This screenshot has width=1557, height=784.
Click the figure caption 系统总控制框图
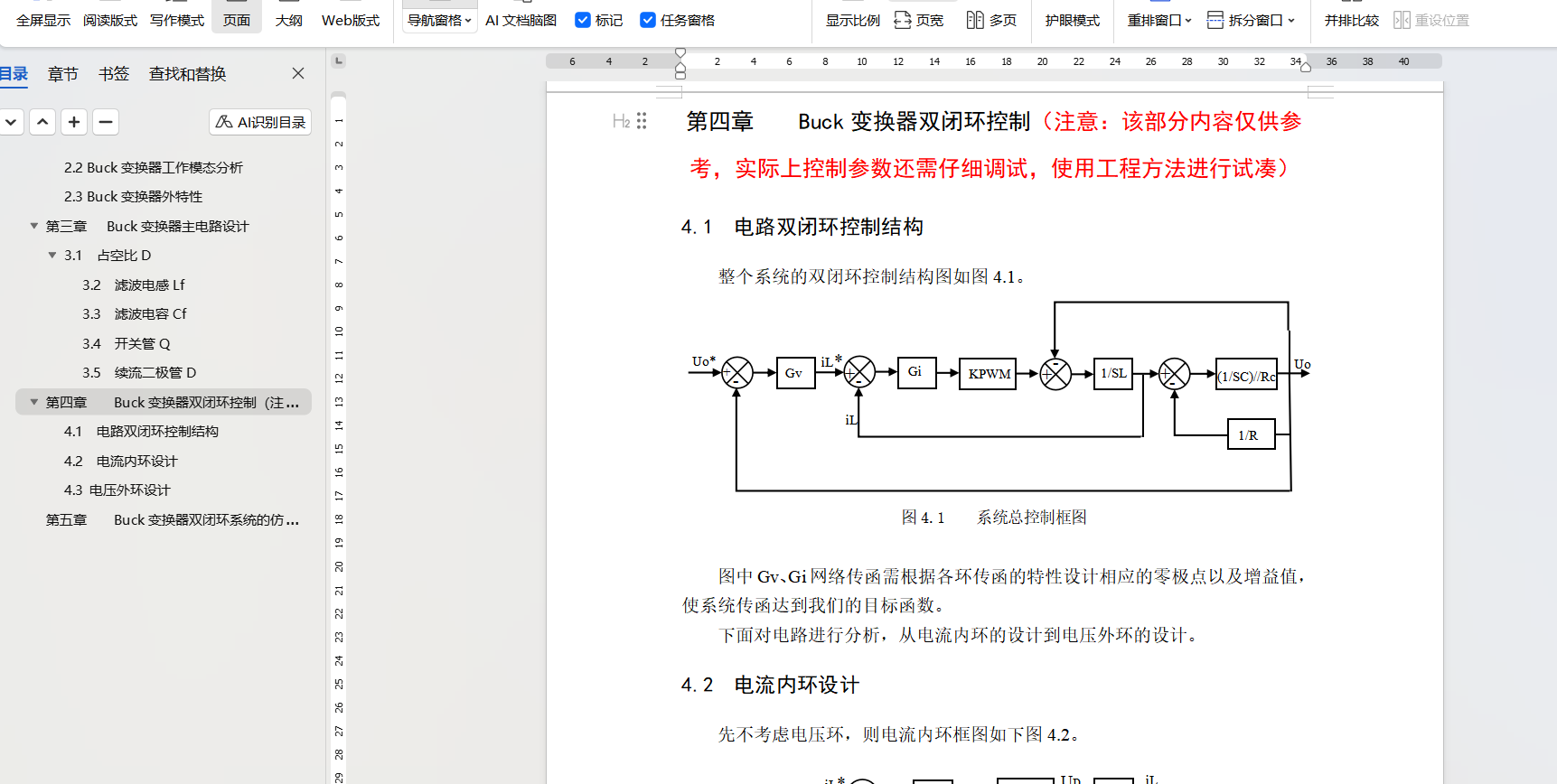click(1032, 517)
